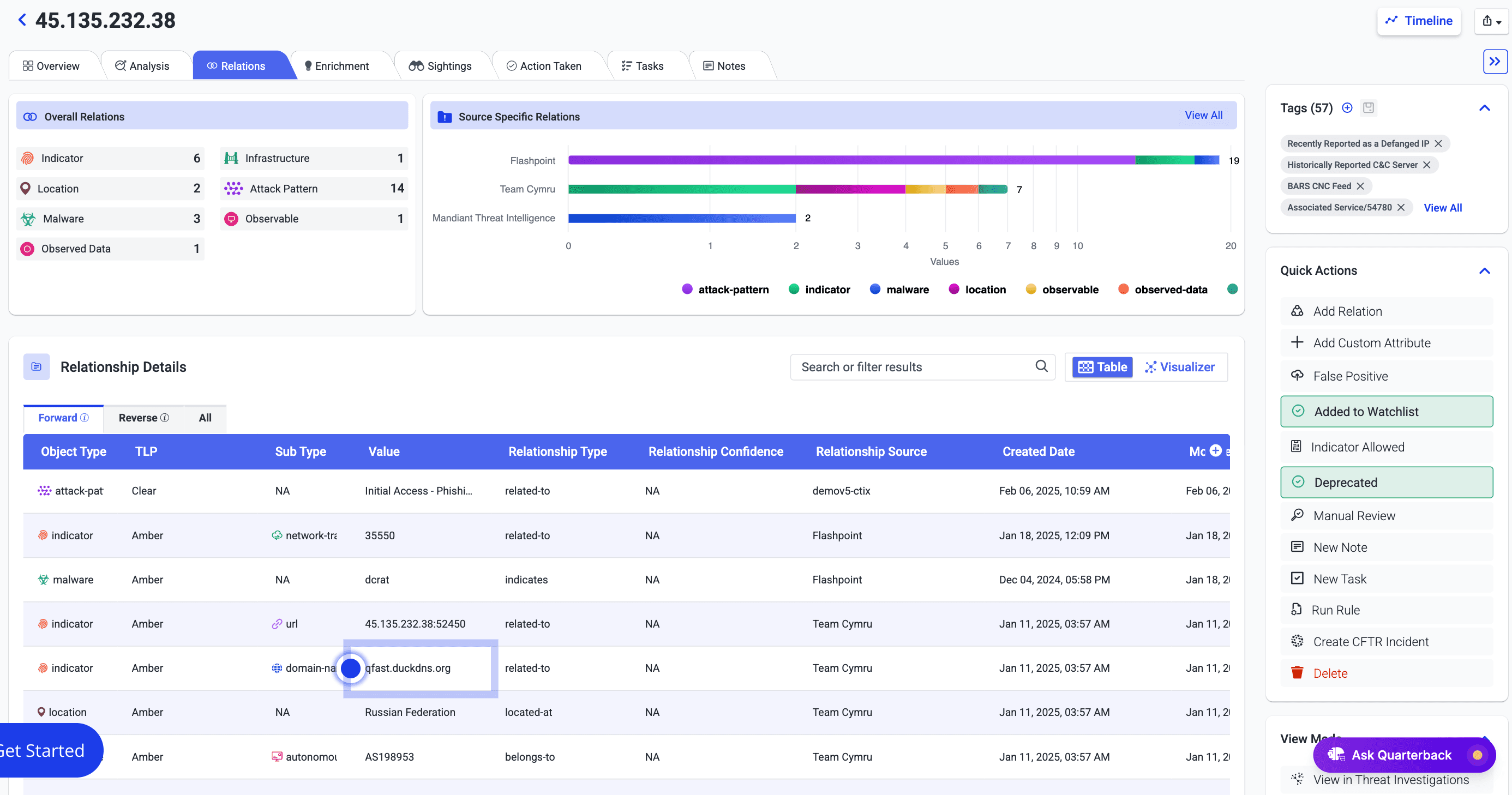Click the back arrow beside the IP address
Screen dimensions: 1512x795
coord(22,20)
